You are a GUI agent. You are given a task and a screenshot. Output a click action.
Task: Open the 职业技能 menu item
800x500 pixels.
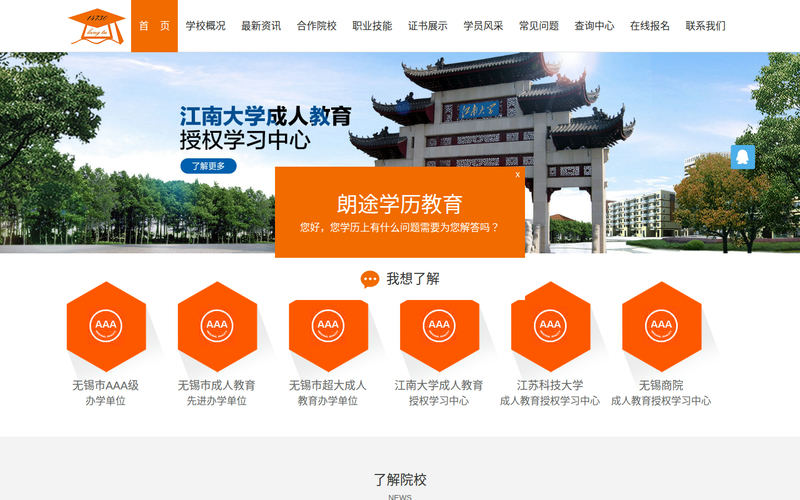(x=372, y=26)
